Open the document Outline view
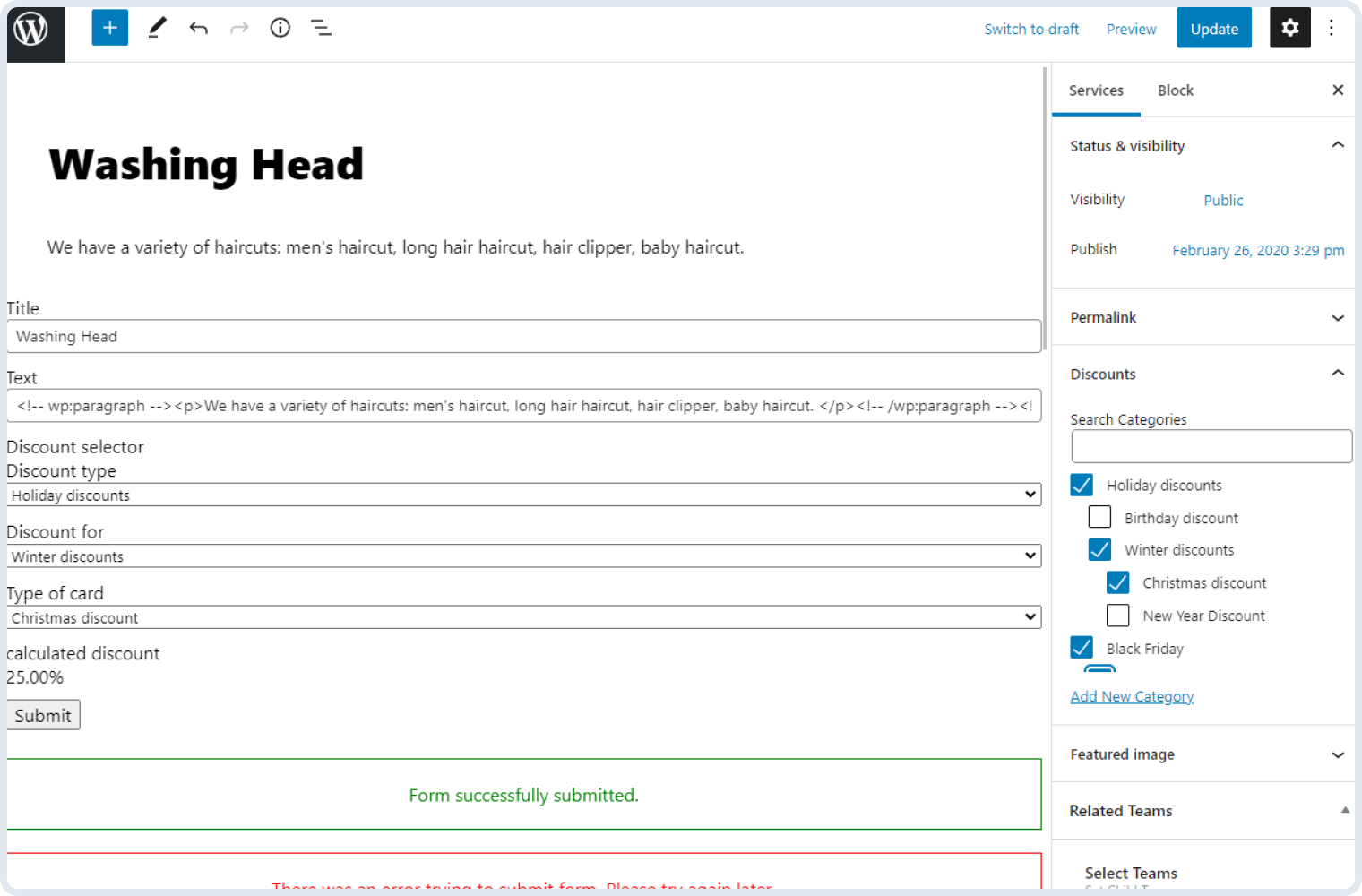 tap(321, 28)
